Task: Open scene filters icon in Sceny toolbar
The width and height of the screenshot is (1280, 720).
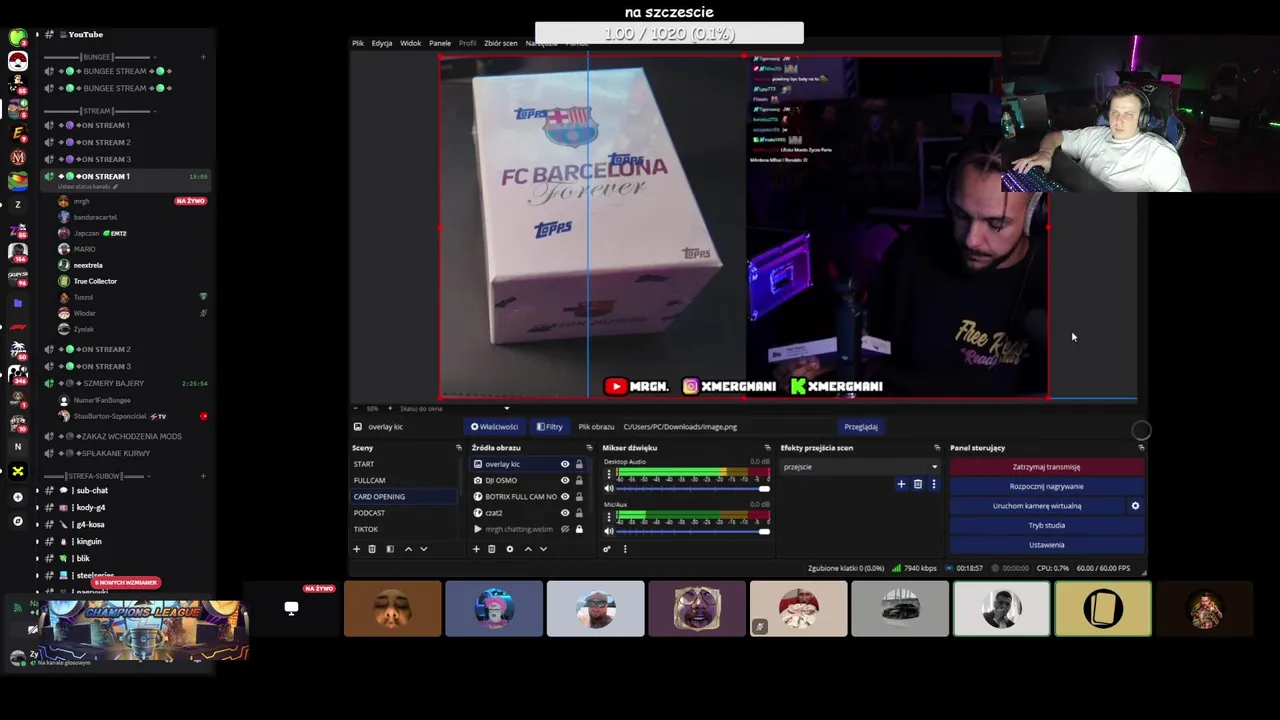Action: (390, 548)
